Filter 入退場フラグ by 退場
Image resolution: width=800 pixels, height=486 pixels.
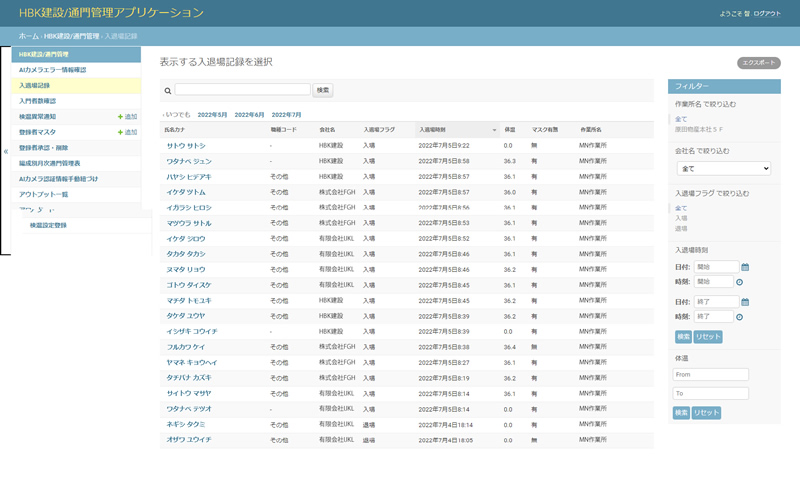click(x=681, y=228)
